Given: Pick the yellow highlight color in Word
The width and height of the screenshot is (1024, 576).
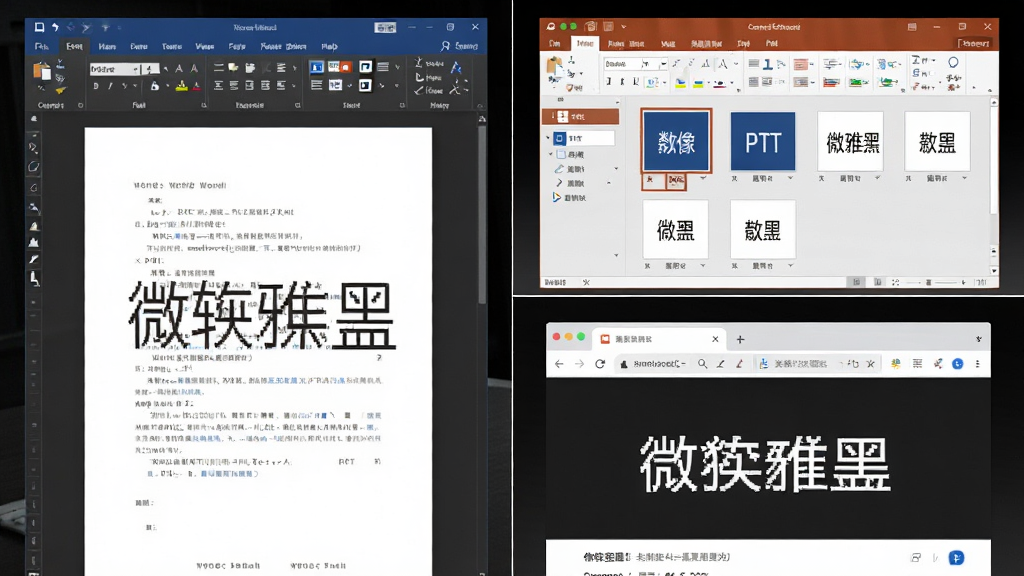Looking at the screenshot, I should coord(182,86).
